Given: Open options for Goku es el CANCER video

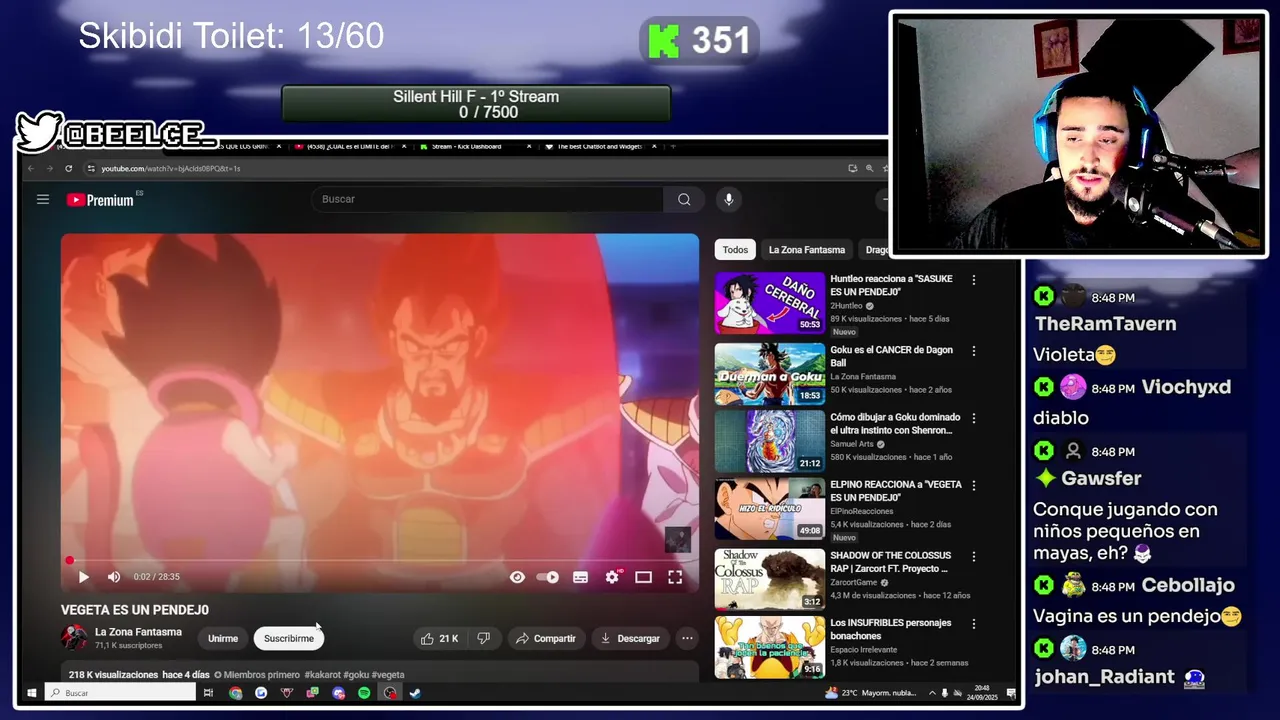Looking at the screenshot, I should pos(973,351).
